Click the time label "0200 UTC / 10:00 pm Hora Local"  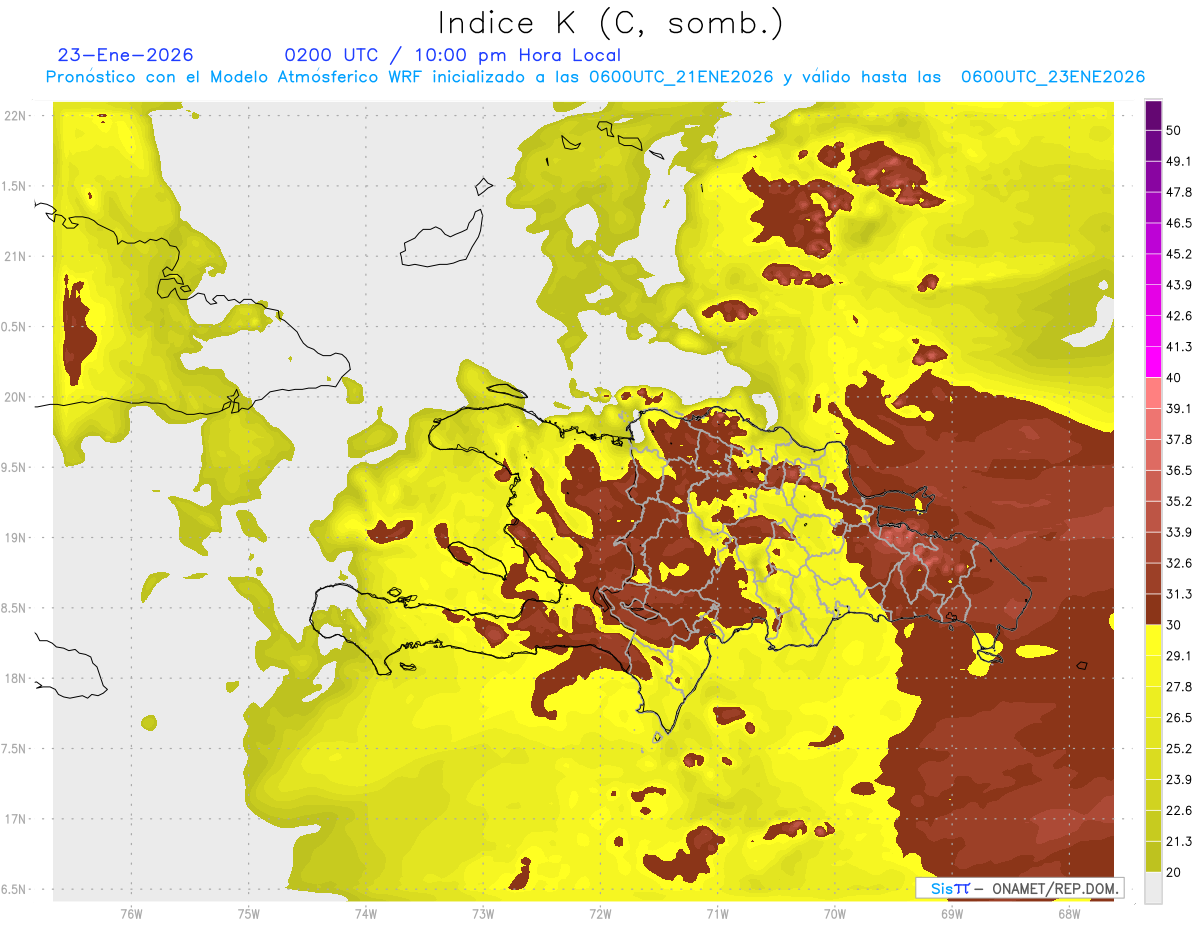452,55
